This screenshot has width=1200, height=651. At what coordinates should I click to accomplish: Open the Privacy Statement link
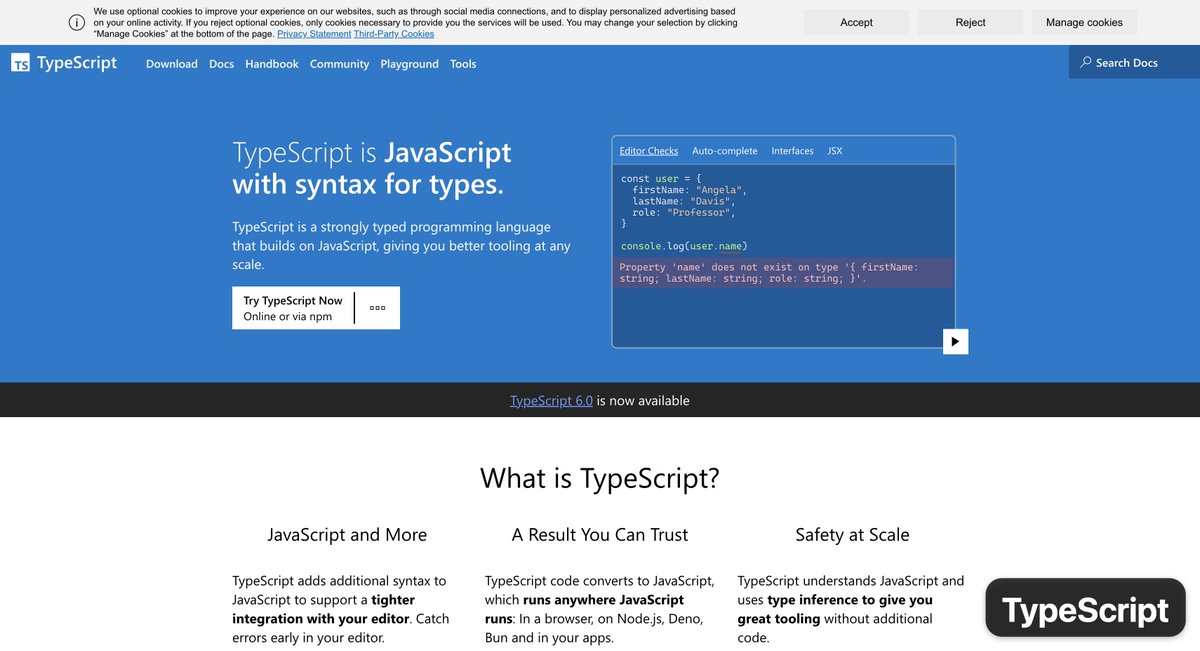(x=314, y=34)
